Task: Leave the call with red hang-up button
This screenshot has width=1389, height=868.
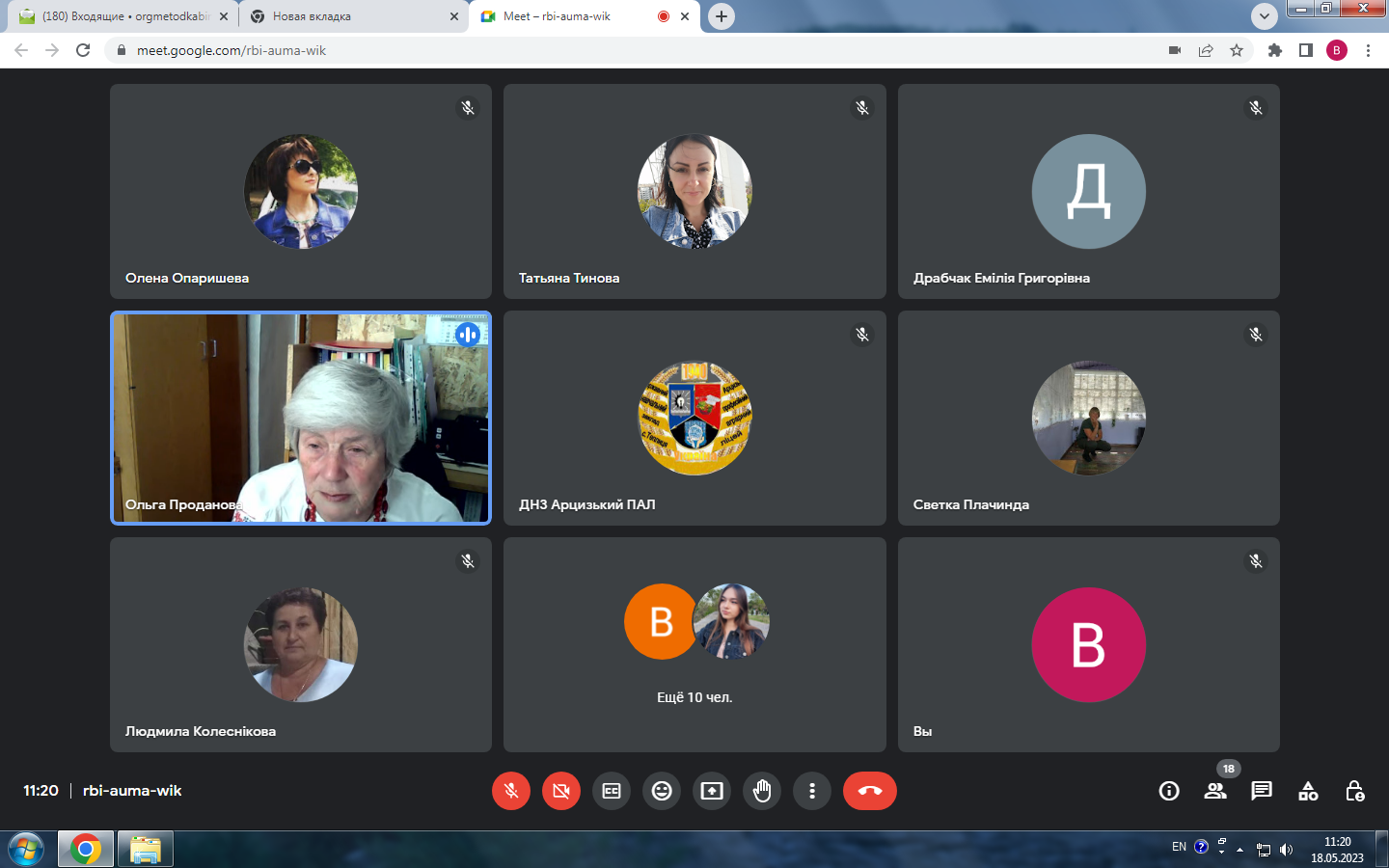Action: click(870, 791)
